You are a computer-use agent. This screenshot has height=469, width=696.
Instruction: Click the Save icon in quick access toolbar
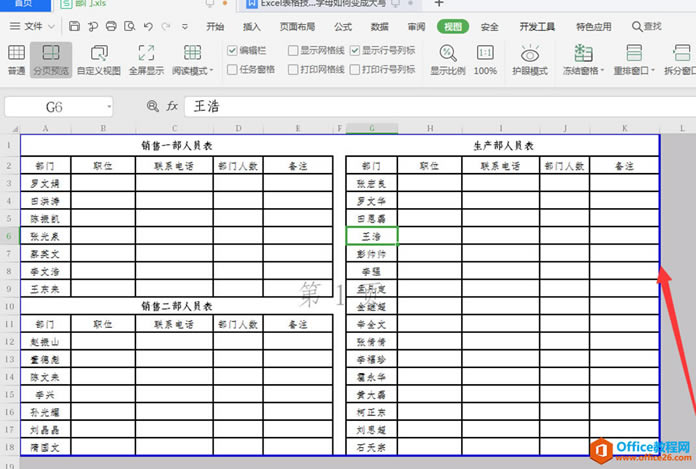point(75,26)
